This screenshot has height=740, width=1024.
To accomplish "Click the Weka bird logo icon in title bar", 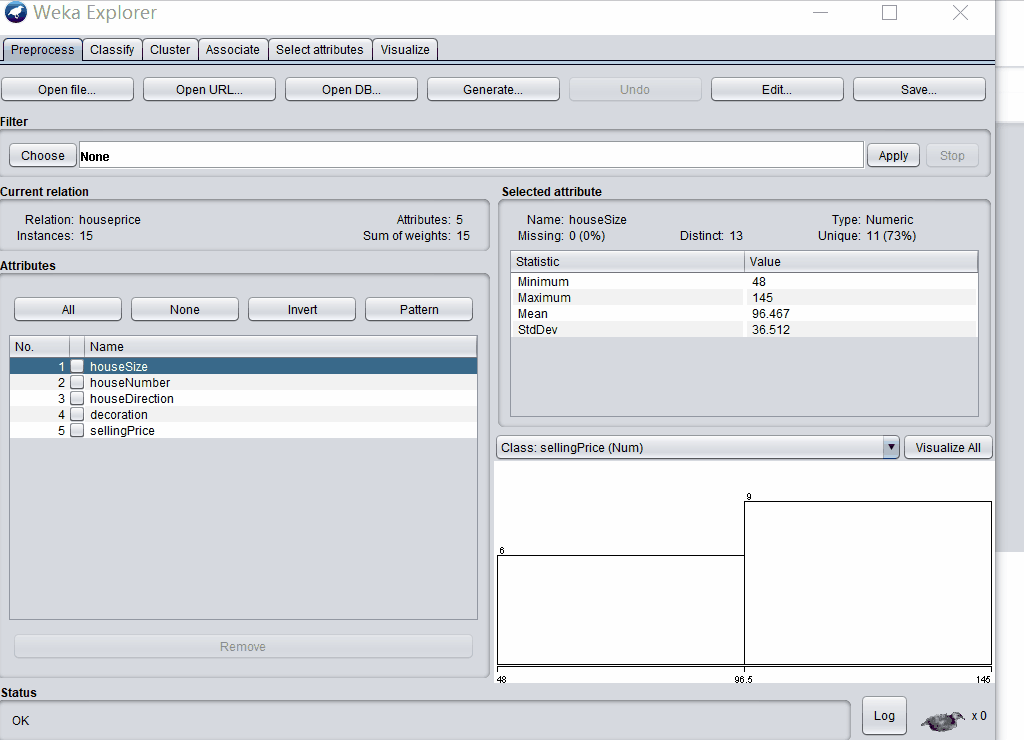I will click(15, 12).
